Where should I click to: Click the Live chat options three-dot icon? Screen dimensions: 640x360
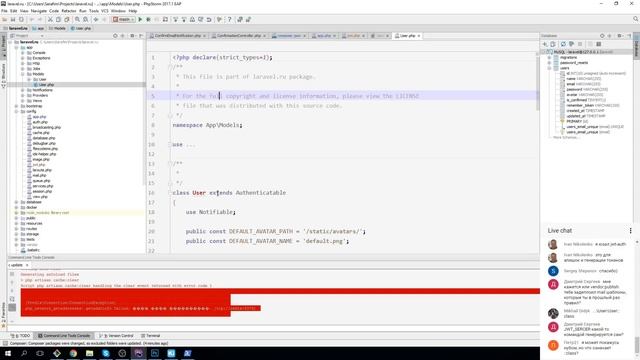(x=631, y=231)
